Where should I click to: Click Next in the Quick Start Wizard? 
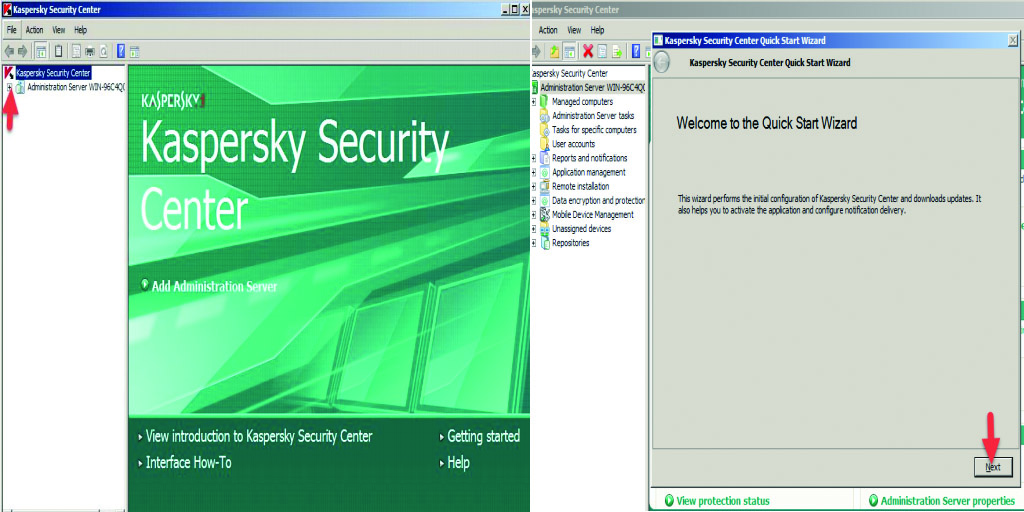tap(992, 467)
